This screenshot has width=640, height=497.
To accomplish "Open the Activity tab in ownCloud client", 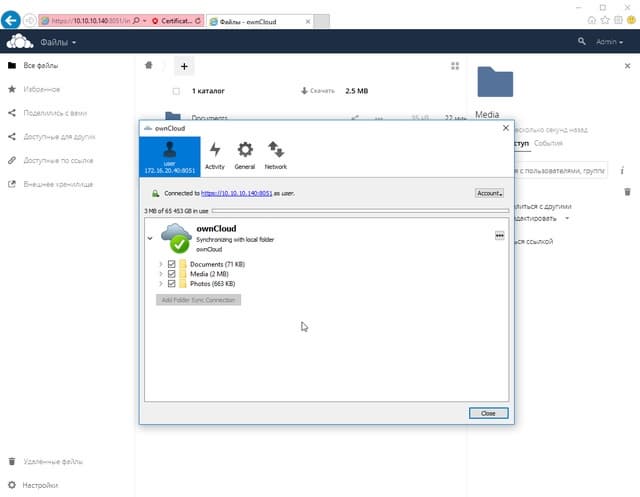I will point(215,155).
